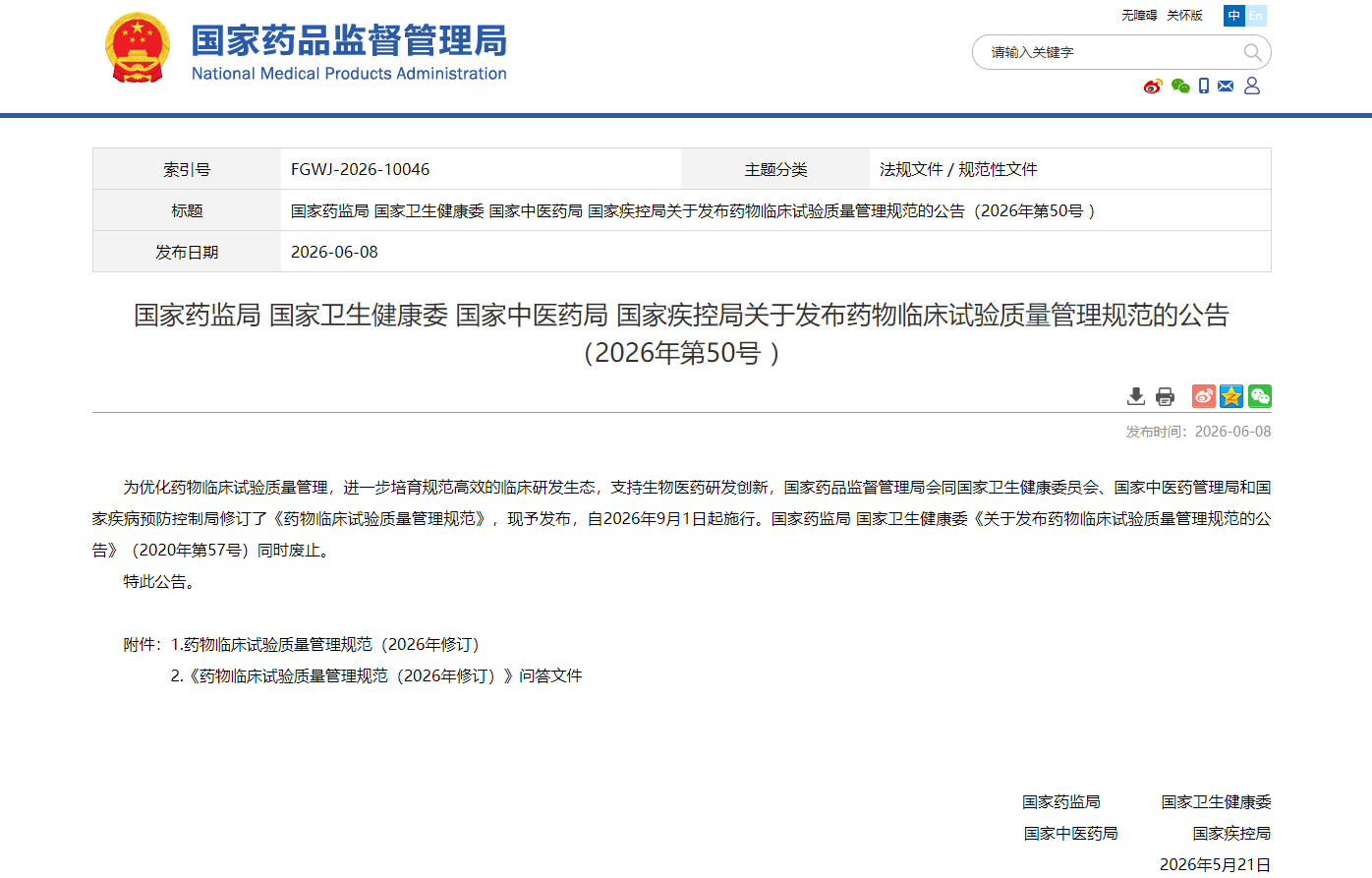
Task: Open the 无障碍 accessibility link
Action: (1139, 16)
